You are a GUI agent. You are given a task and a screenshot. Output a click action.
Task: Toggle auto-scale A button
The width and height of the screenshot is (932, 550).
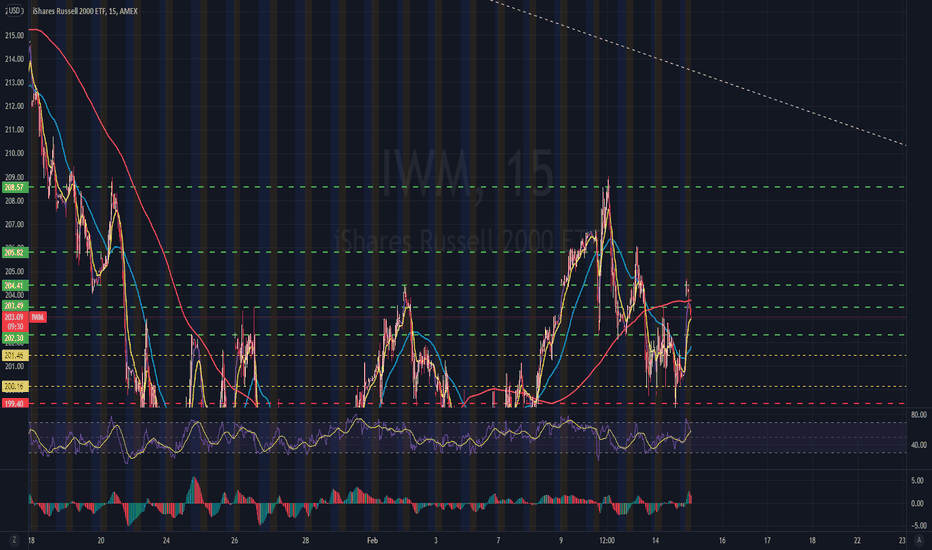919,540
